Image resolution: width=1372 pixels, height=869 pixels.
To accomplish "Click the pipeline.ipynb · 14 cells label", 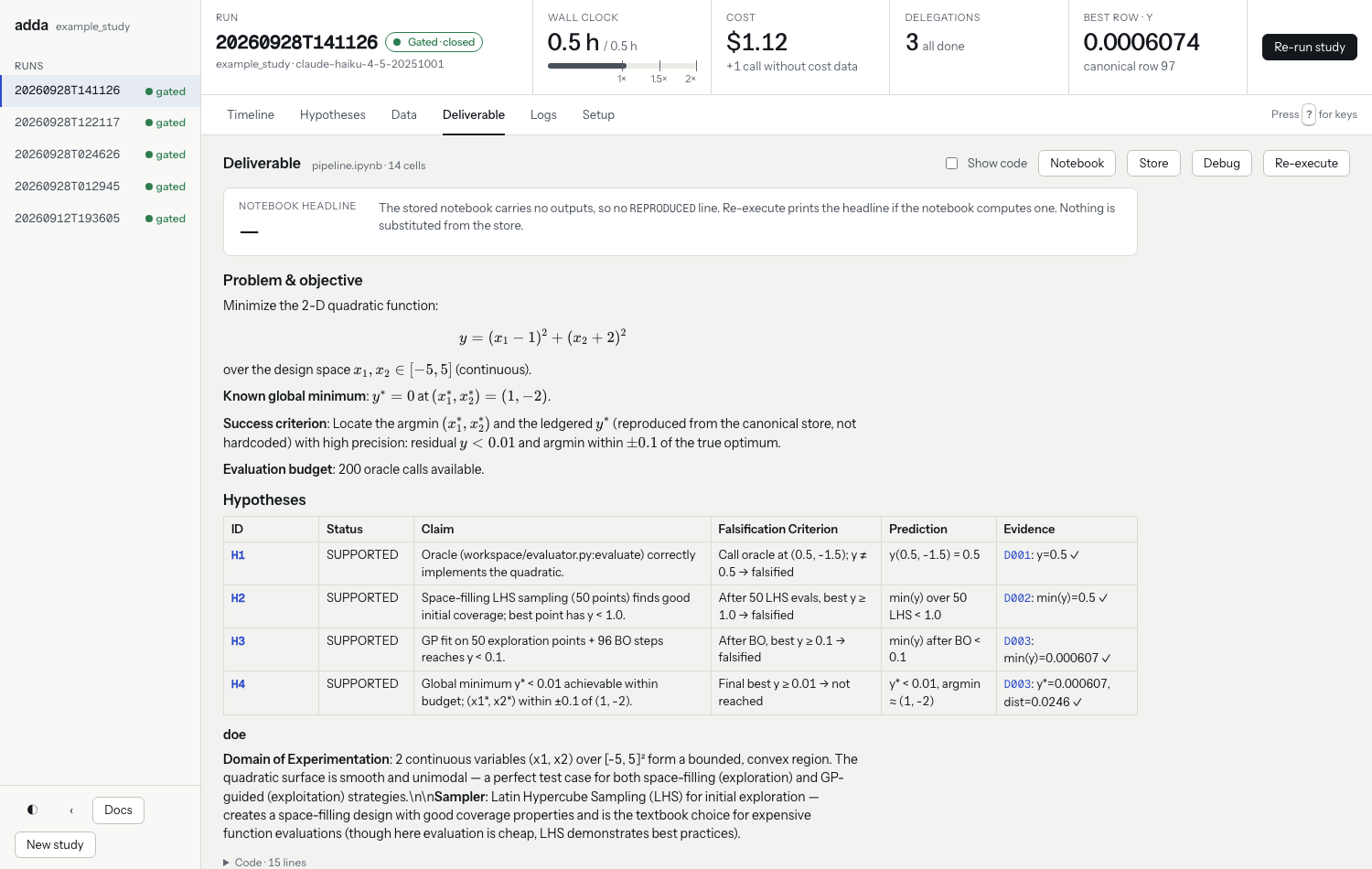I will pyautogui.click(x=369, y=166).
